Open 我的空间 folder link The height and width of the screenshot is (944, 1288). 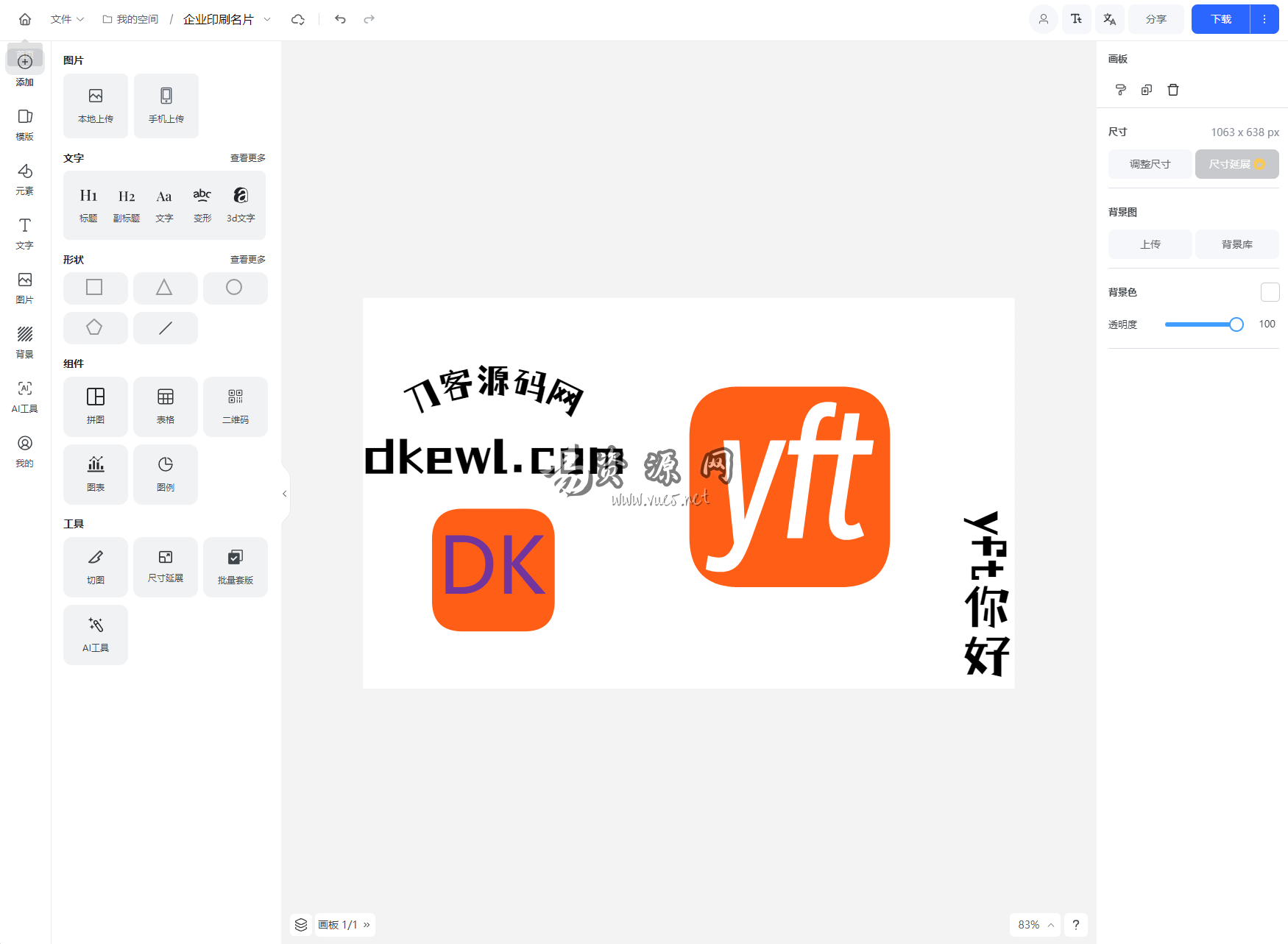(130, 19)
